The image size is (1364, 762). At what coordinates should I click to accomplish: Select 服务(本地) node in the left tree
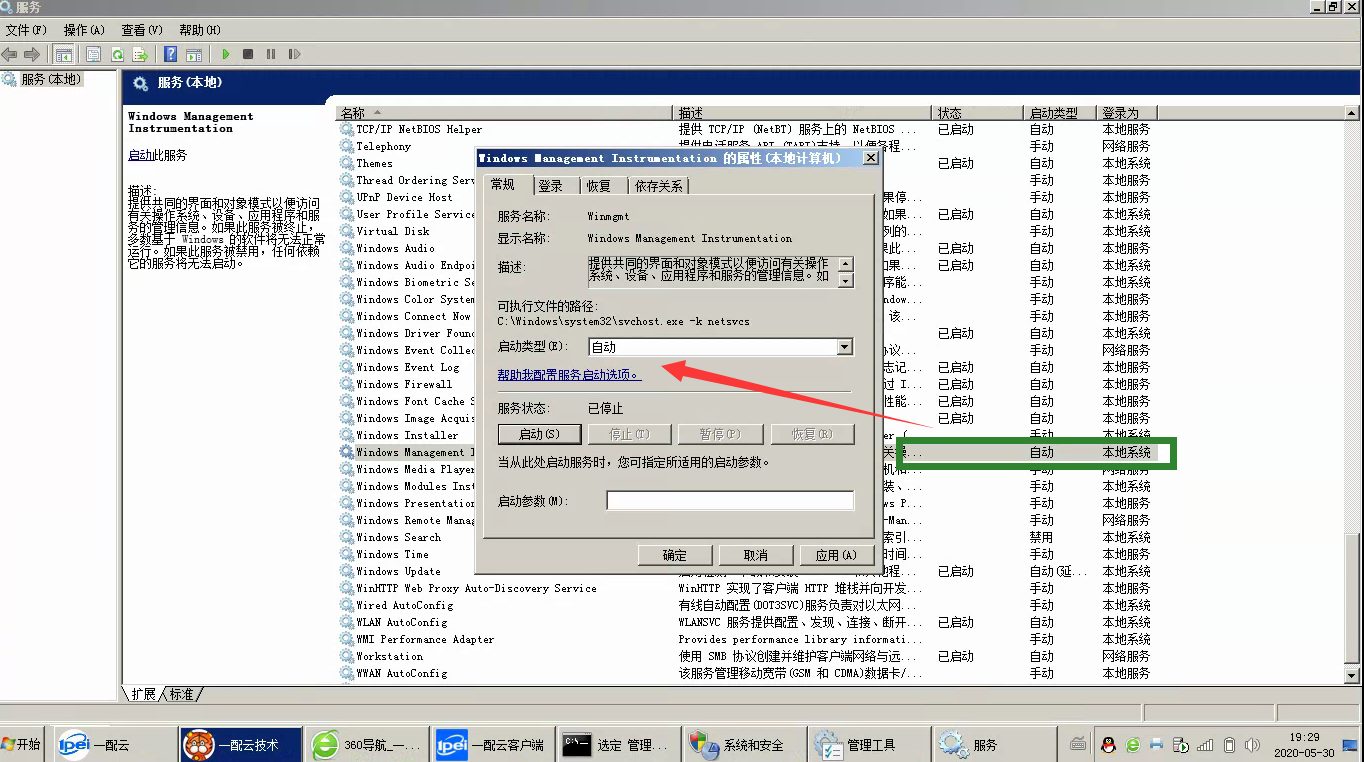50,79
